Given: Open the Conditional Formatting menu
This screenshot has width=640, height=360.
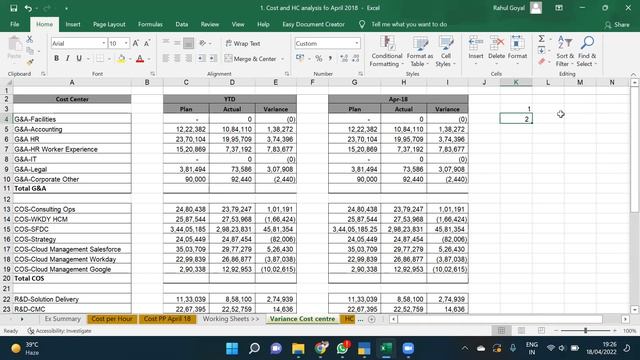Looking at the screenshot, I should click(x=386, y=52).
